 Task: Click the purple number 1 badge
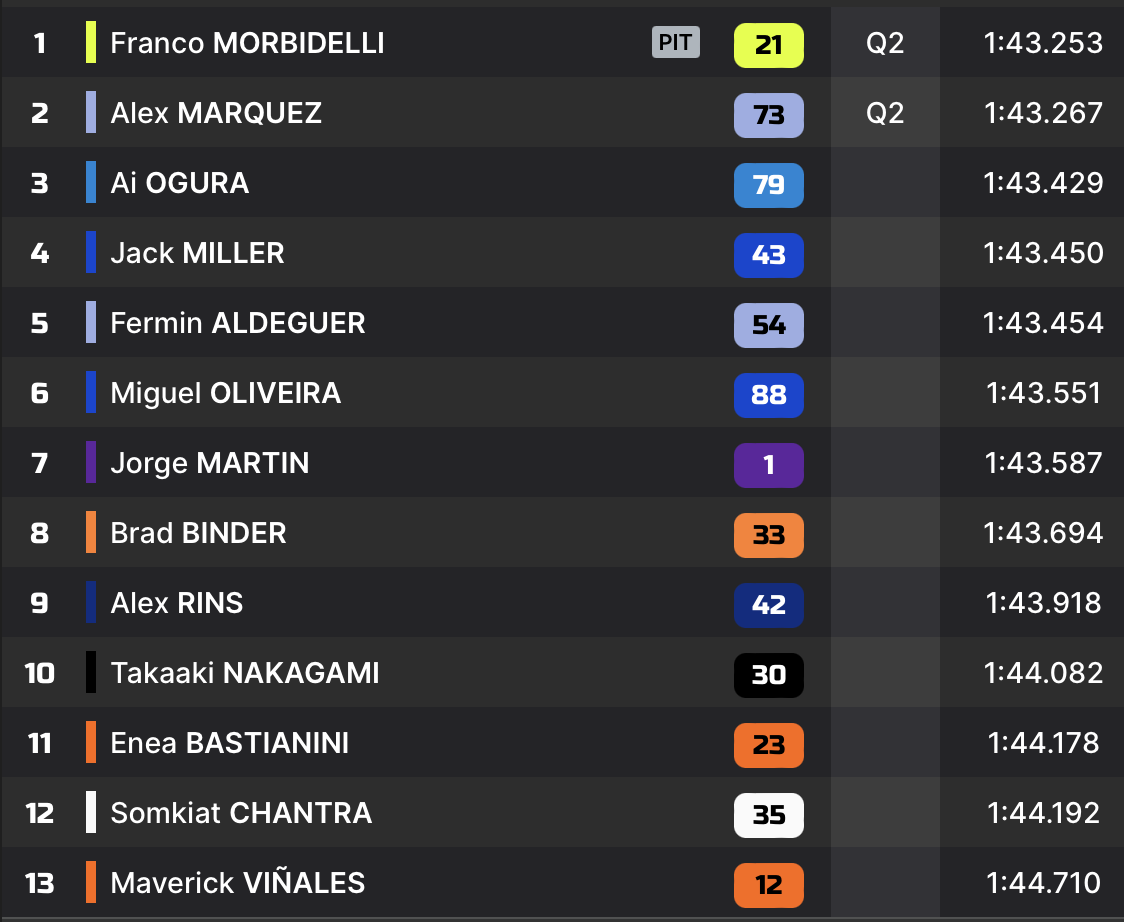[x=768, y=465]
